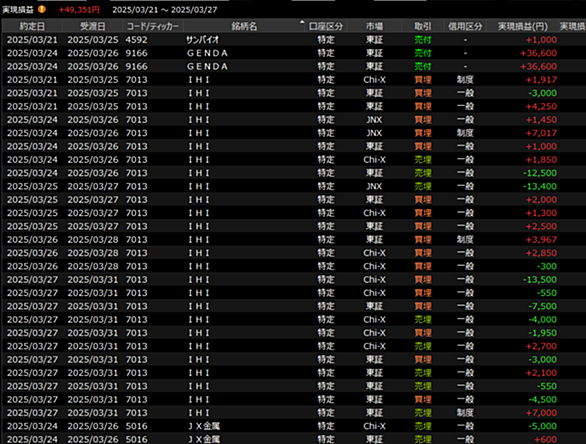
Task: Sort by 実現損益(円) column header
Action: click(522, 26)
